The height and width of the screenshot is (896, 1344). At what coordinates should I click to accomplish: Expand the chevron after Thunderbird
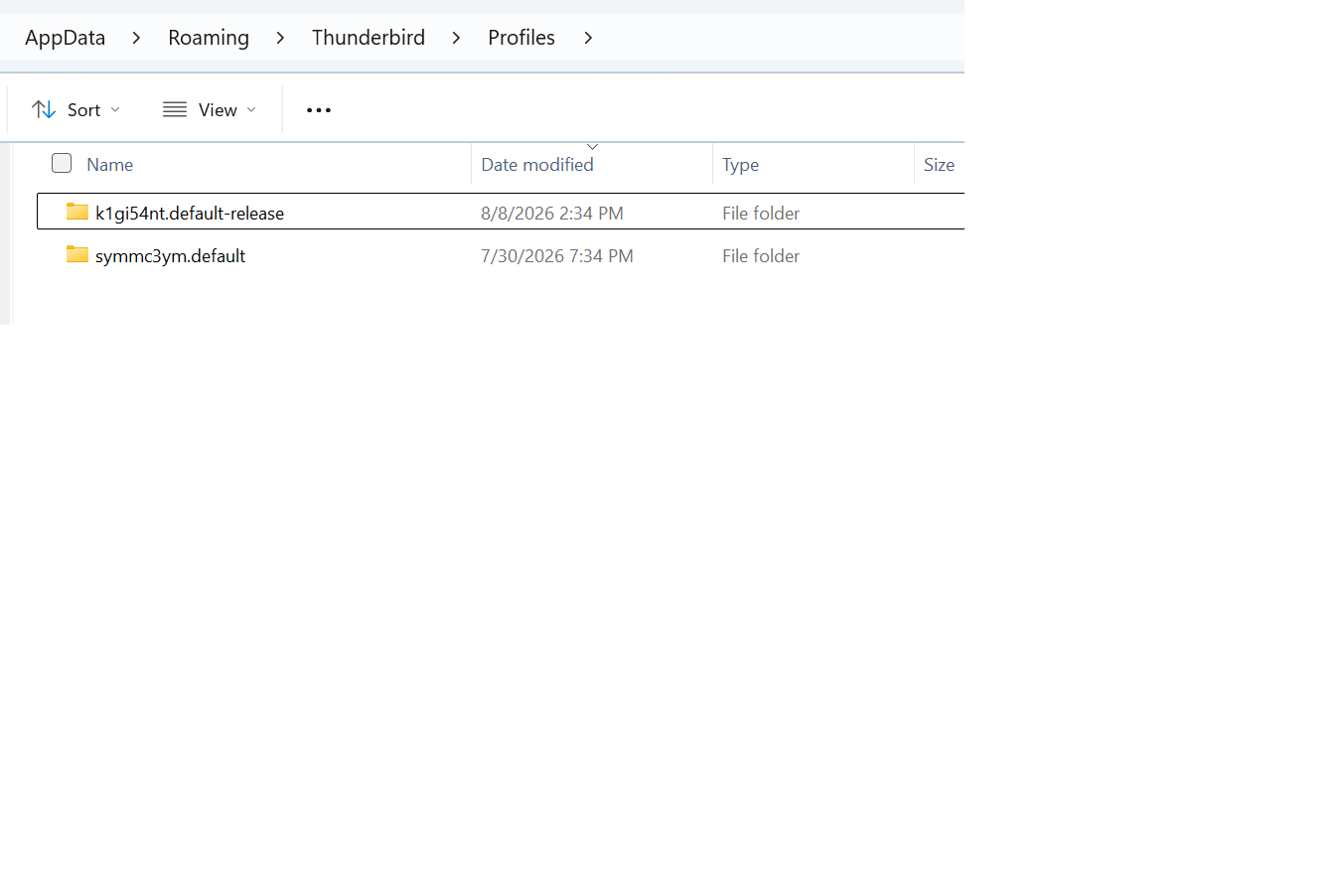(456, 38)
